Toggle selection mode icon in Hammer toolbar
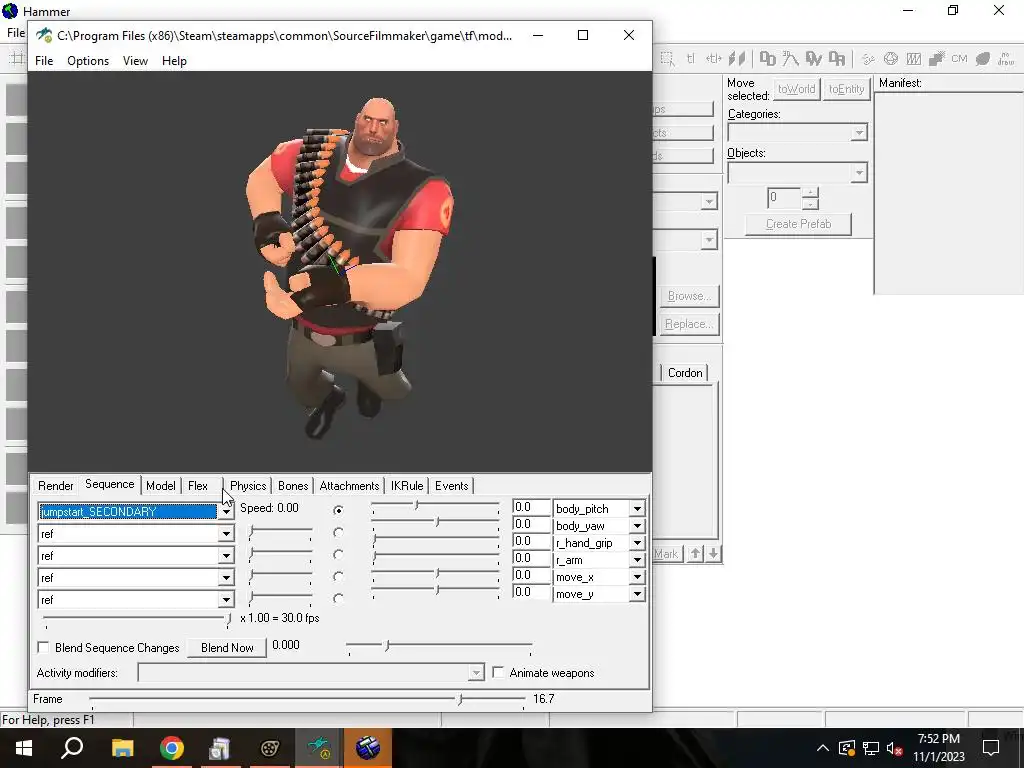This screenshot has width=1024, height=768. [x=667, y=59]
